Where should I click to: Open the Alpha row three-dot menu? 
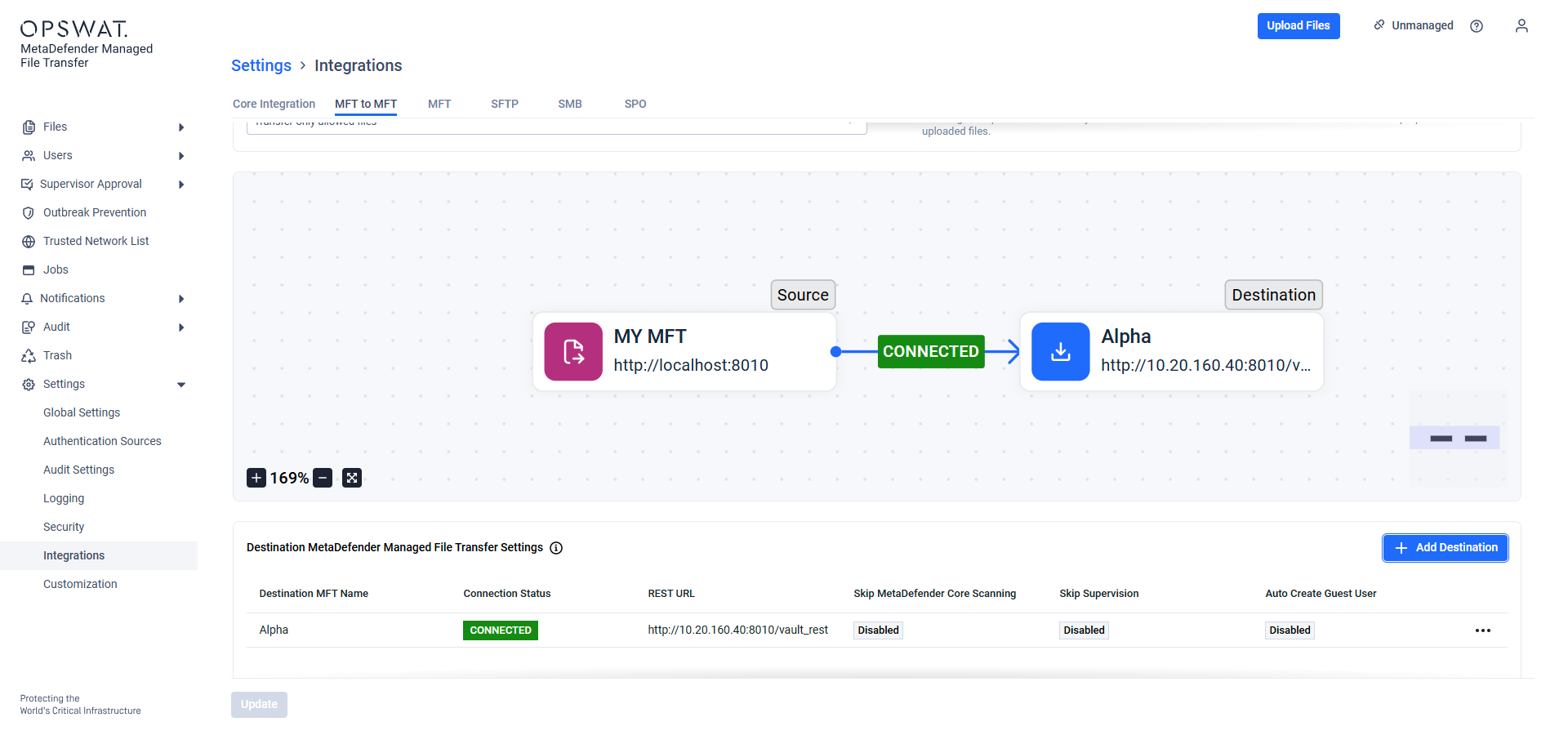(x=1483, y=630)
